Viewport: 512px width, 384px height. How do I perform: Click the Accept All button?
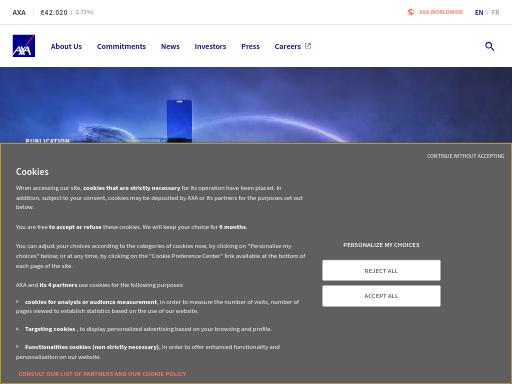pos(381,296)
